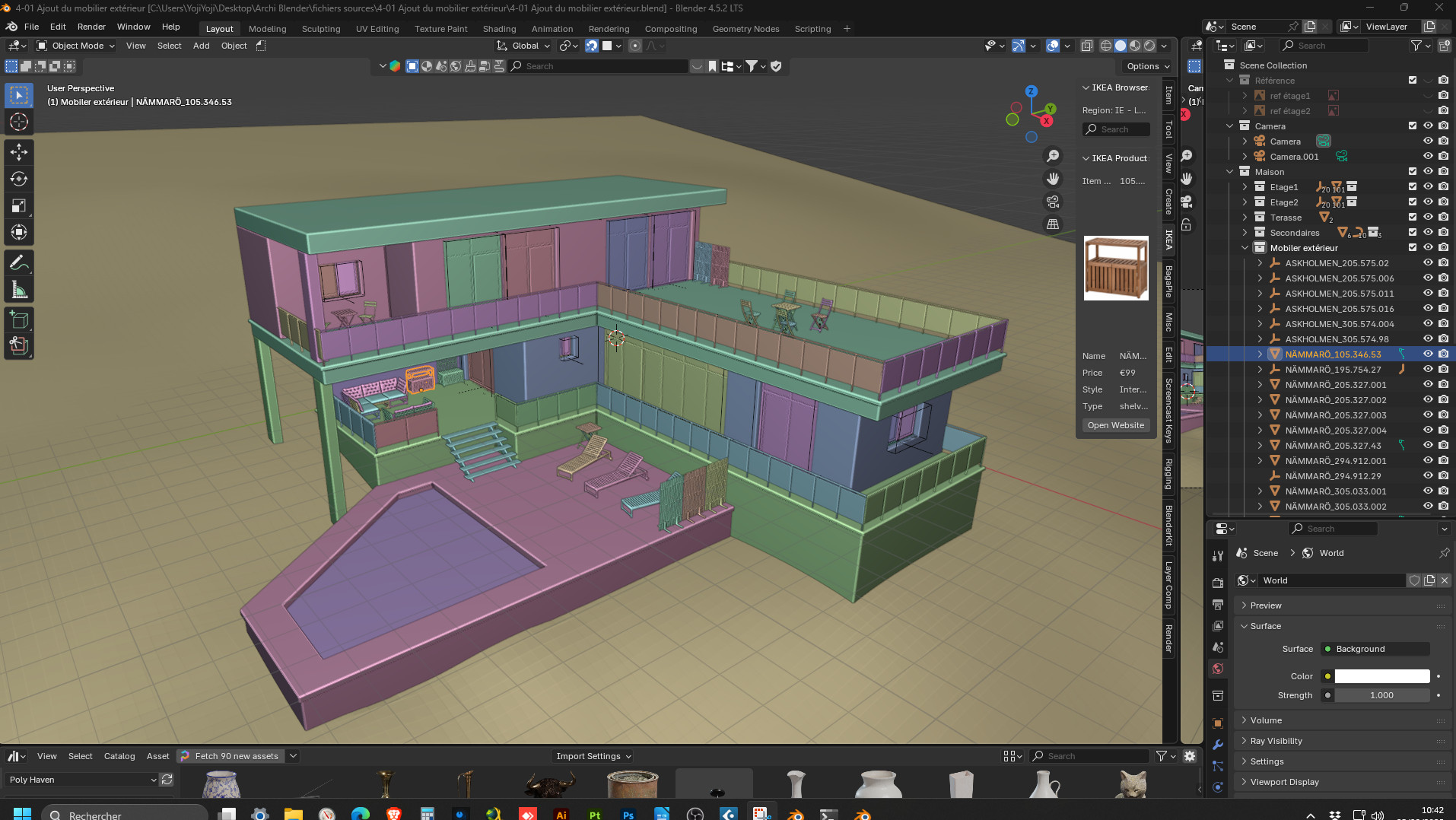
Task: Choose the Add Cube tool
Action: (x=19, y=319)
